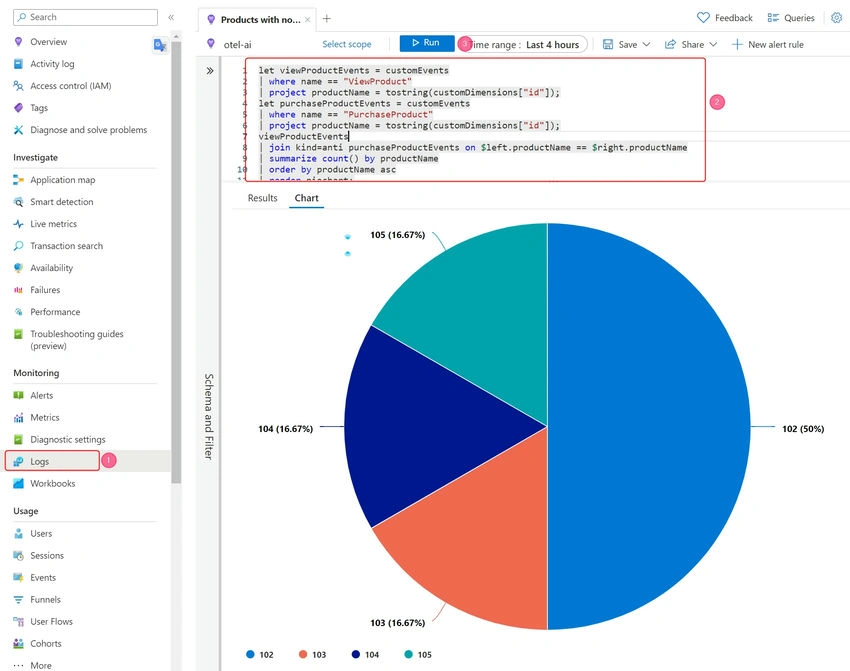Open Events under Usage
Image resolution: width=850 pixels, height=671 pixels.
[43, 578]
